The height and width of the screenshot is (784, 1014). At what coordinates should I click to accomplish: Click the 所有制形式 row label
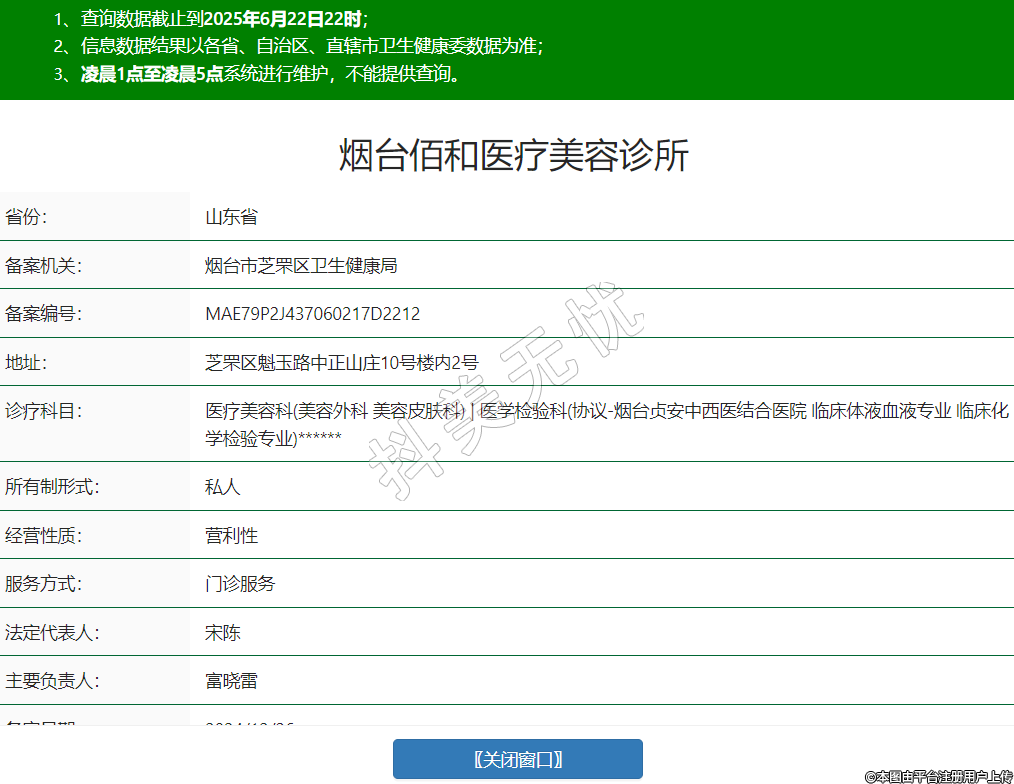[x=52, y=487]
